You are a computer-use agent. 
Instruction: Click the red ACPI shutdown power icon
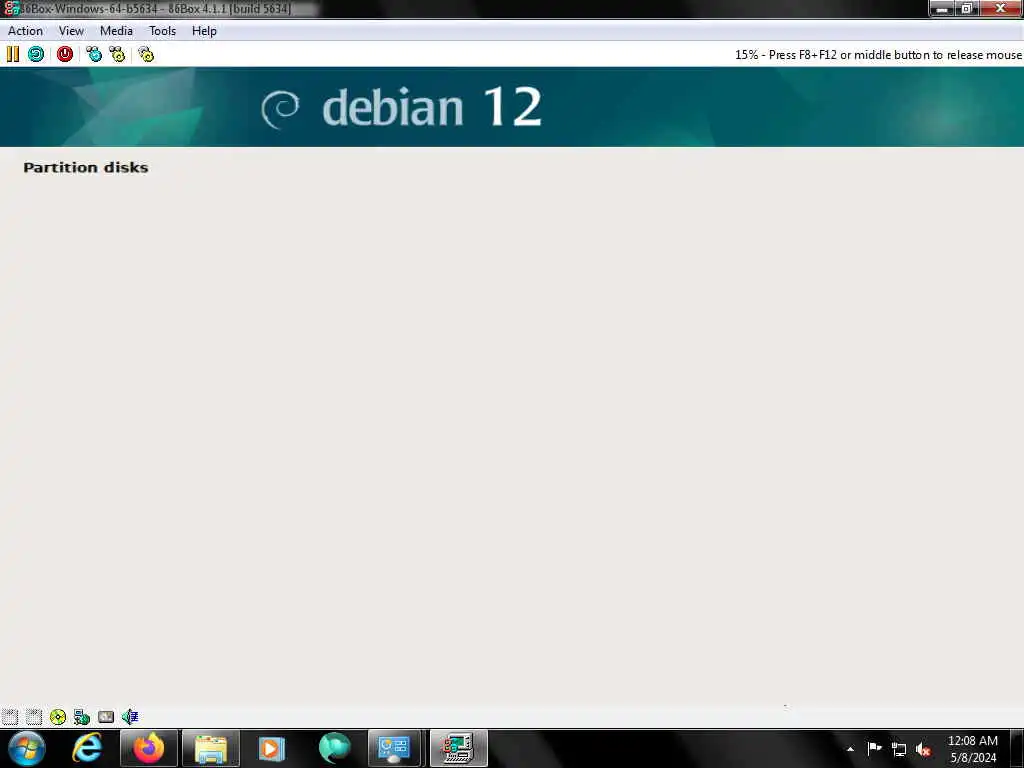tap(65, 54)
